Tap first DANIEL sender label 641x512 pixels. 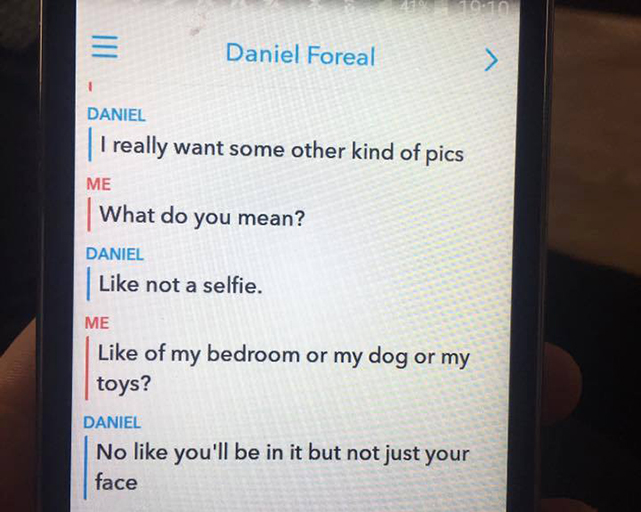point(117,115)
